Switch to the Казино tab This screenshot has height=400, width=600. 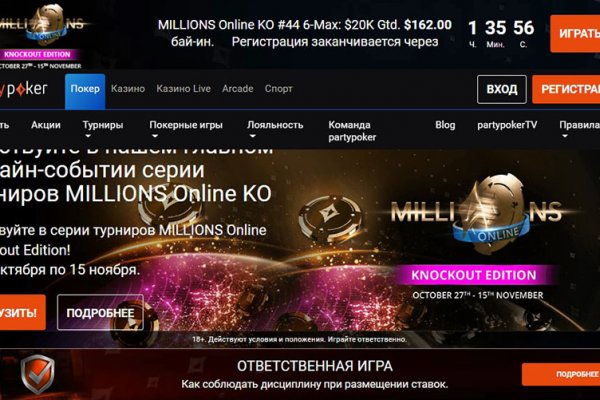pyautogui.click(x=128, y=89)
